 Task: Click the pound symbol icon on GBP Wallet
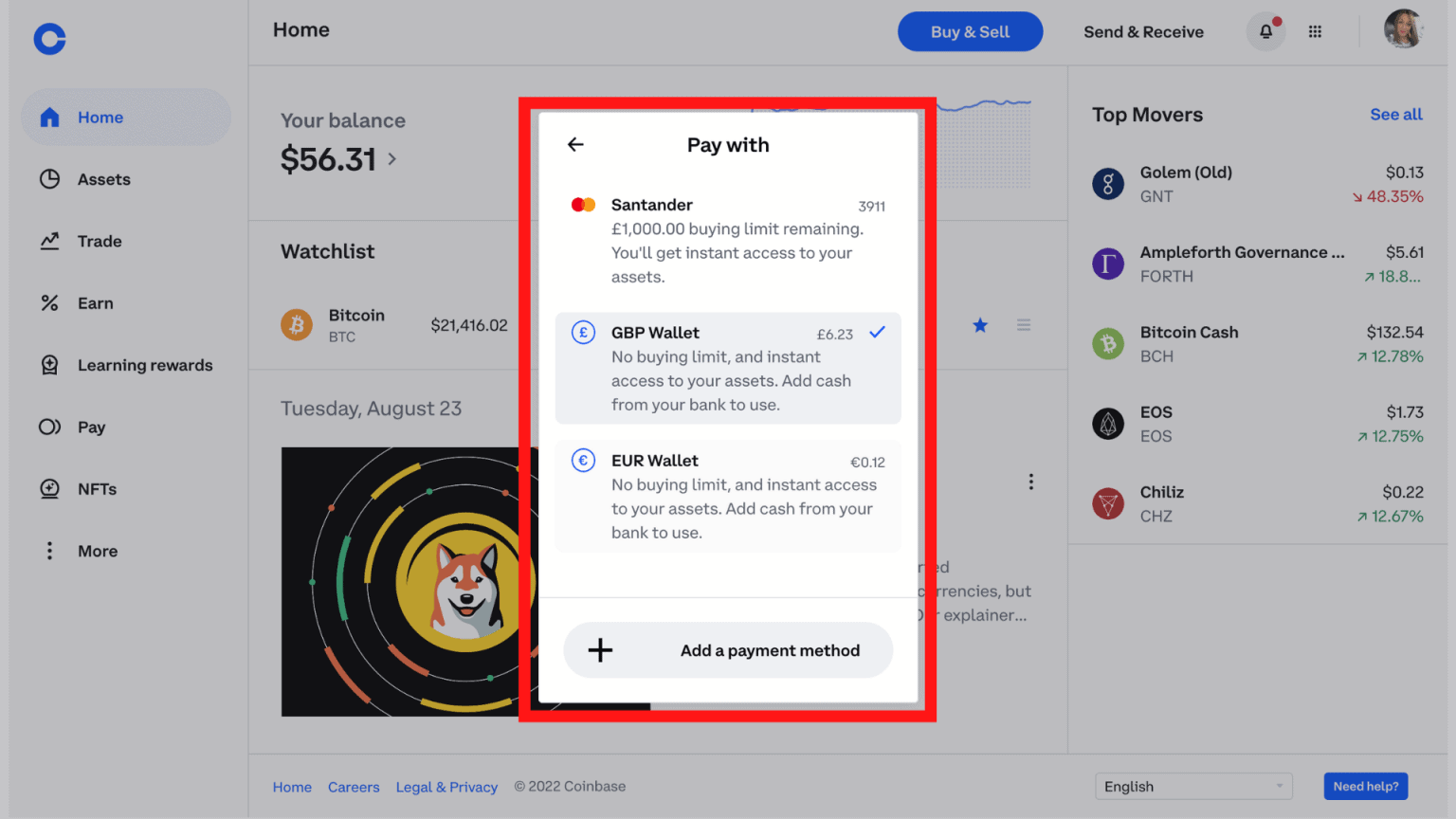click(583, 333)
